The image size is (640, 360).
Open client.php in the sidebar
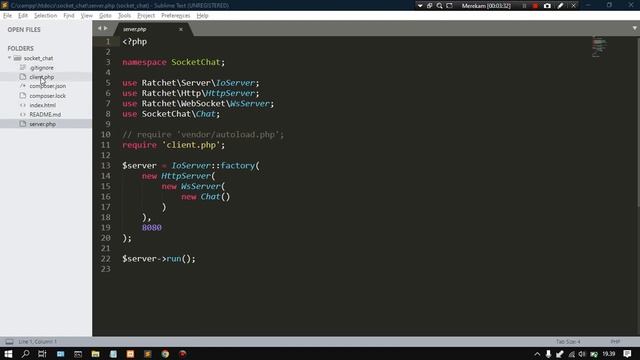click(42, 77)
